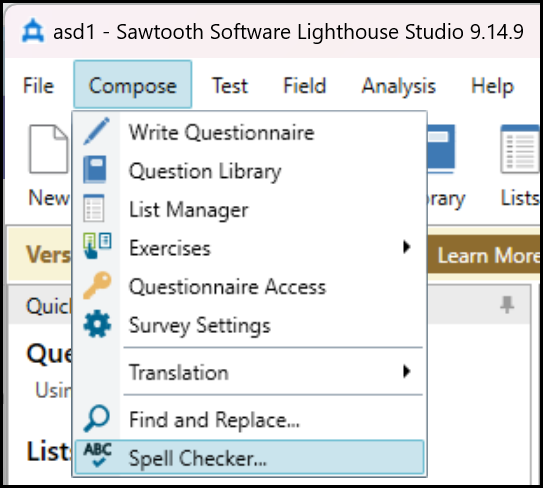Click the New blank page toolbar icon
Viewport: 543px width, 488px height.
(48, 149)
